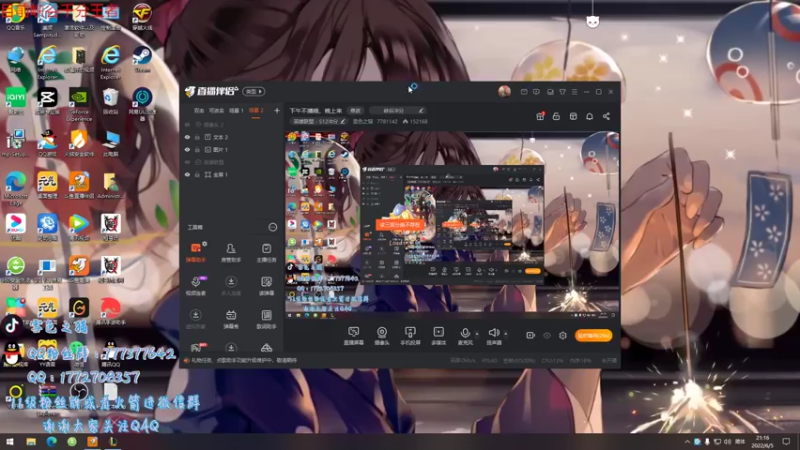This screenshot has height=450, width=800.
Task: Show the hidden camera 2 layer
Action: click(x=187, y=124)
